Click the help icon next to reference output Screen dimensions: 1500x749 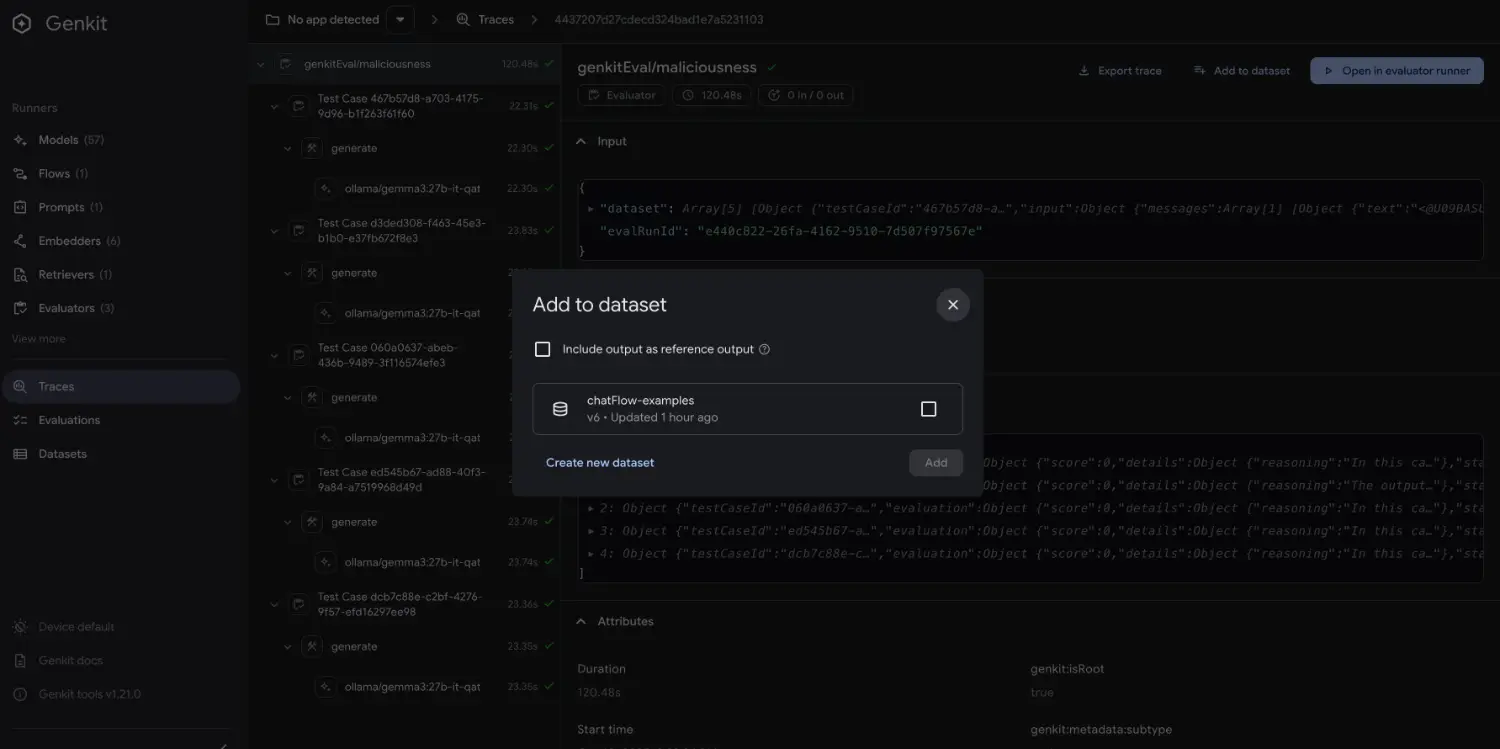(x=765, y=350)
